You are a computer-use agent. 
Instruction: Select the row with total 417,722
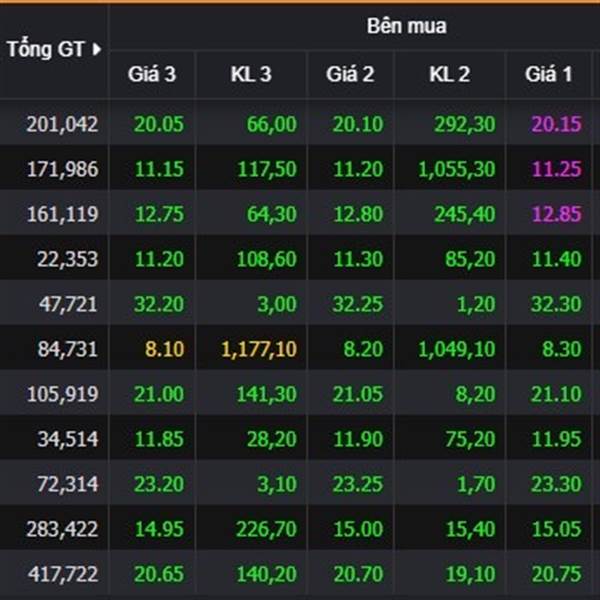pos(300,574)
